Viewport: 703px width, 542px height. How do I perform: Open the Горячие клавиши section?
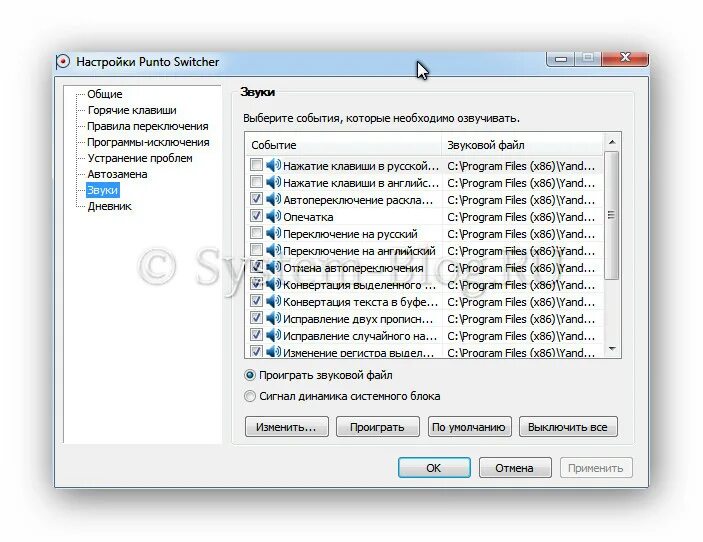[x=132, y=110]
